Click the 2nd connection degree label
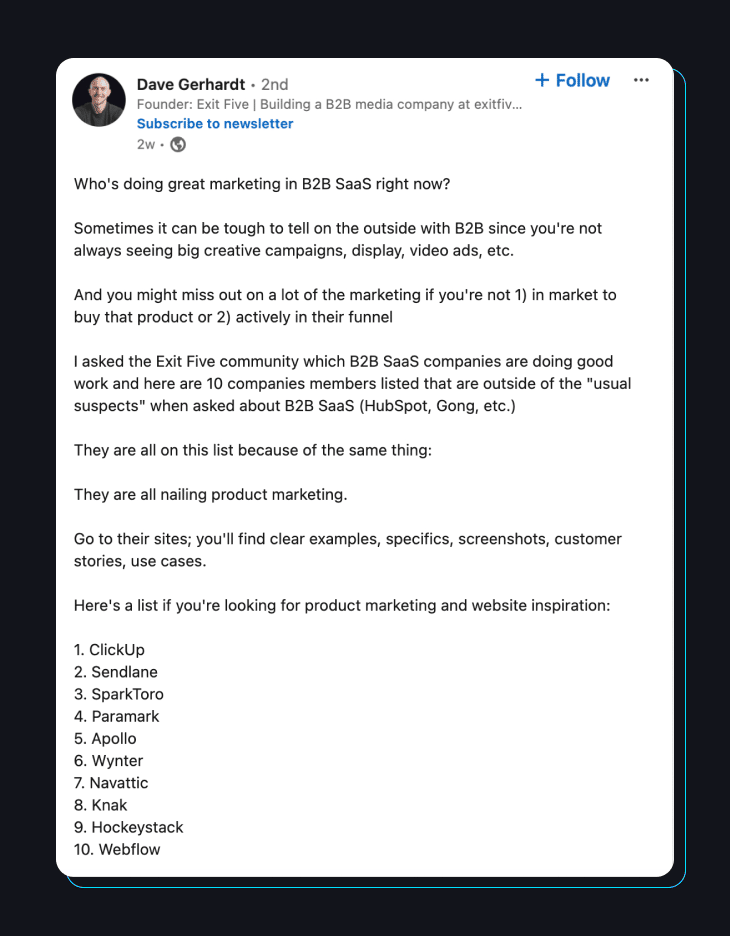This screenshot has height=936, width=730. 275,84
